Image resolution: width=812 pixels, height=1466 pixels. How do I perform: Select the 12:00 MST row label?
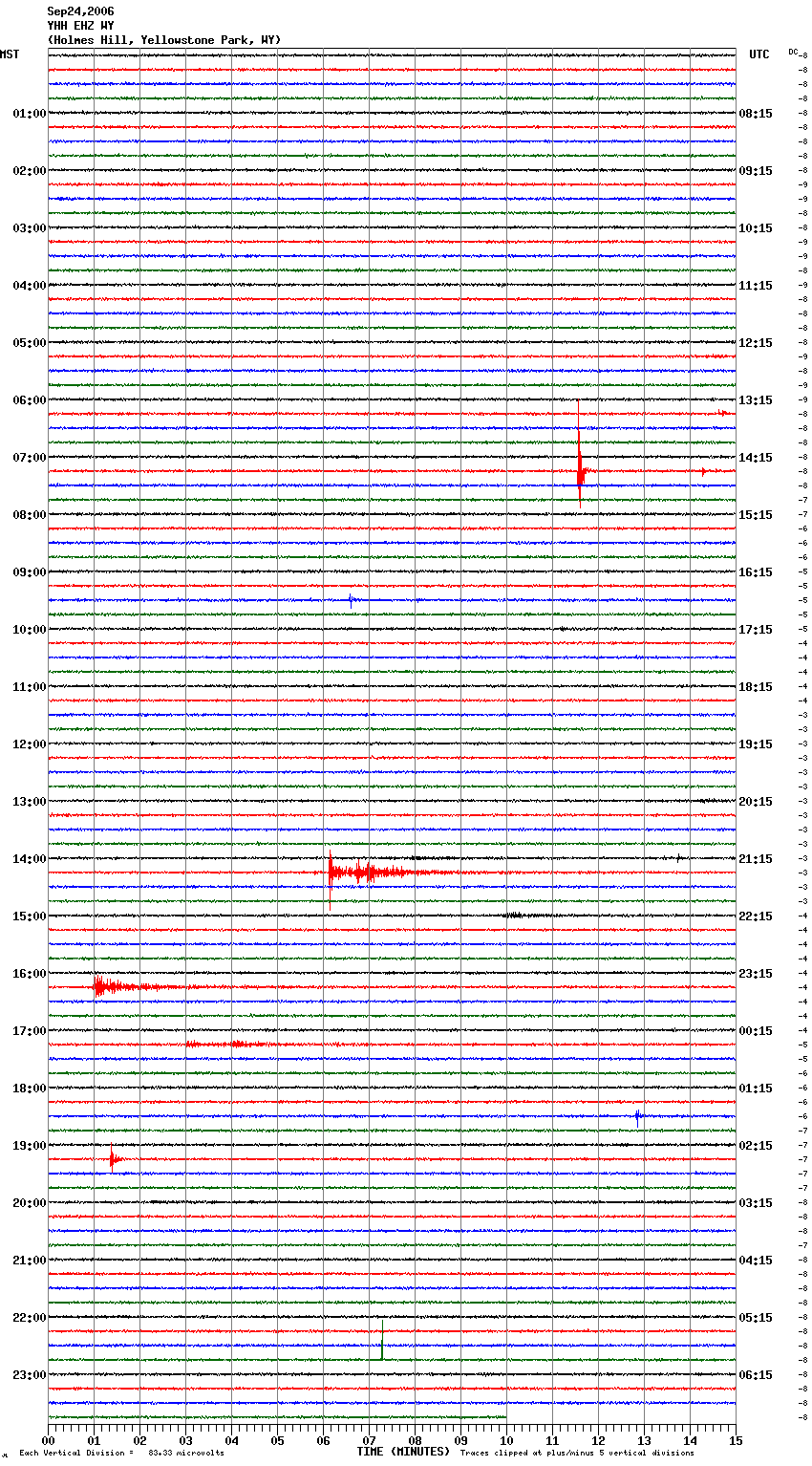click(x=30, y=744)
